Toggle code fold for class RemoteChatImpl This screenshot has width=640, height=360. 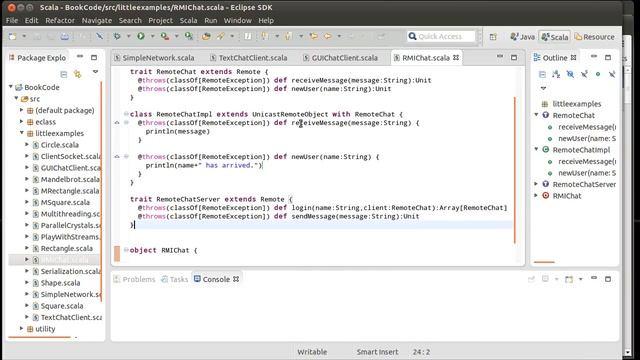[x=126, y=114]
